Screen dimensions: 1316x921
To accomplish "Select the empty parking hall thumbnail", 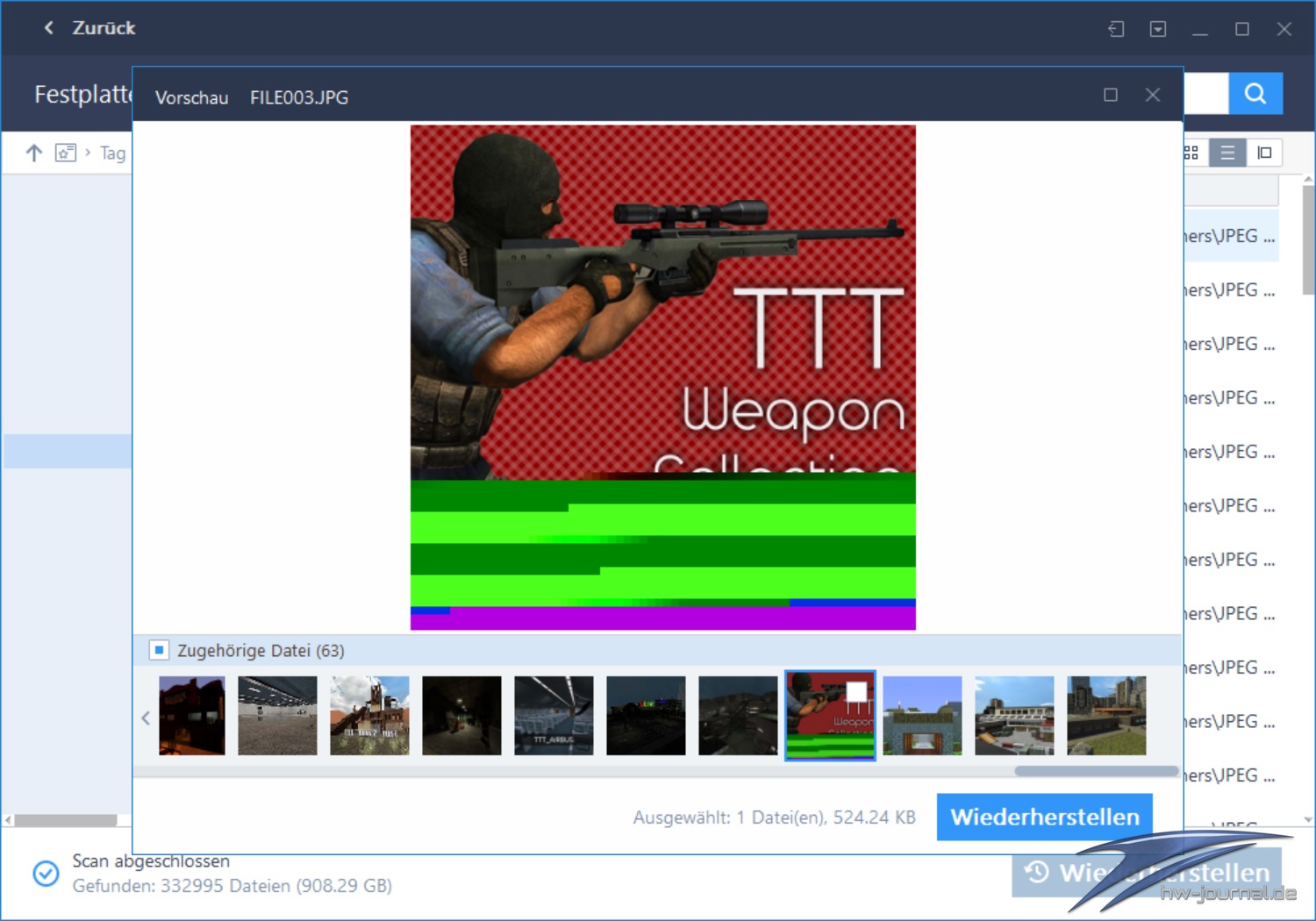I will pyautogui.click(x=277, y=715).
